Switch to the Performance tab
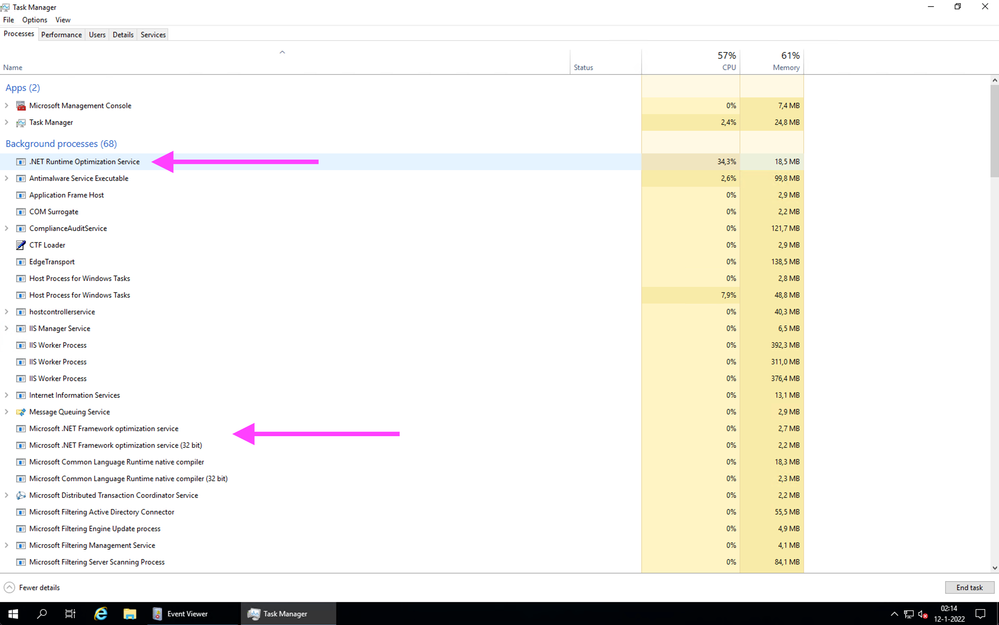This screenshot has height=625, width=999. (61, 35)
